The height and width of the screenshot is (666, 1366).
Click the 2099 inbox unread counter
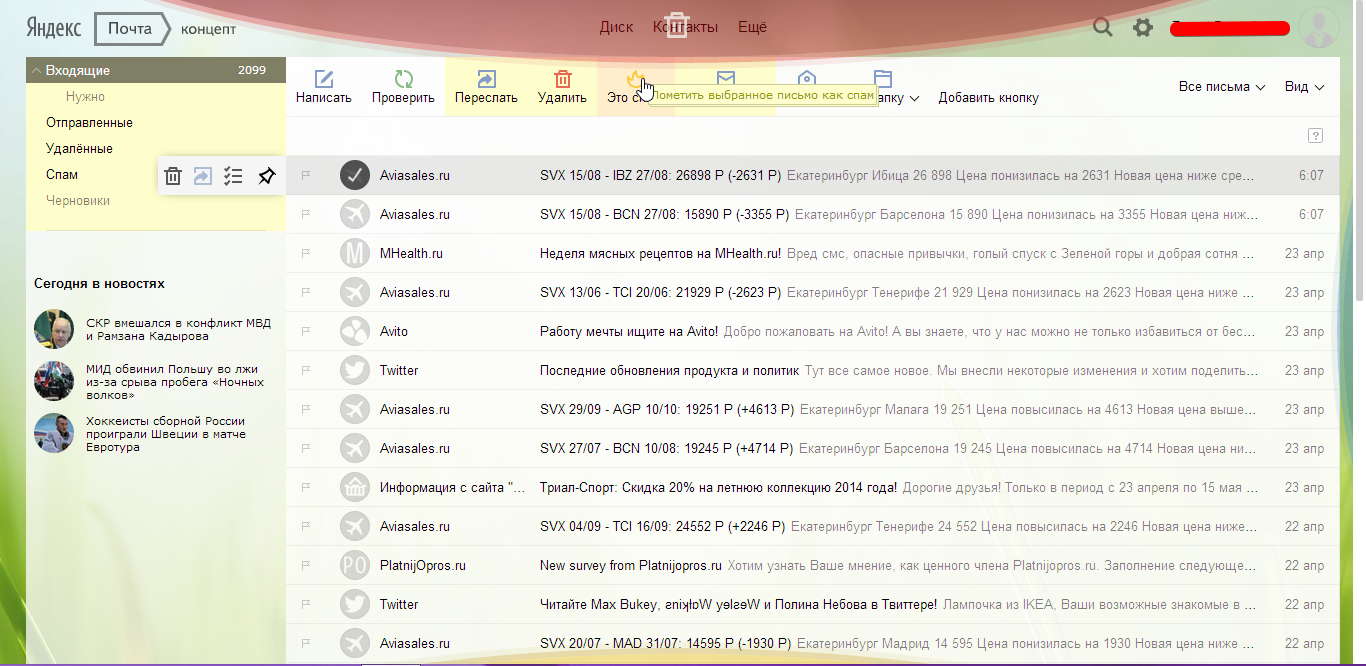point(252,70)
